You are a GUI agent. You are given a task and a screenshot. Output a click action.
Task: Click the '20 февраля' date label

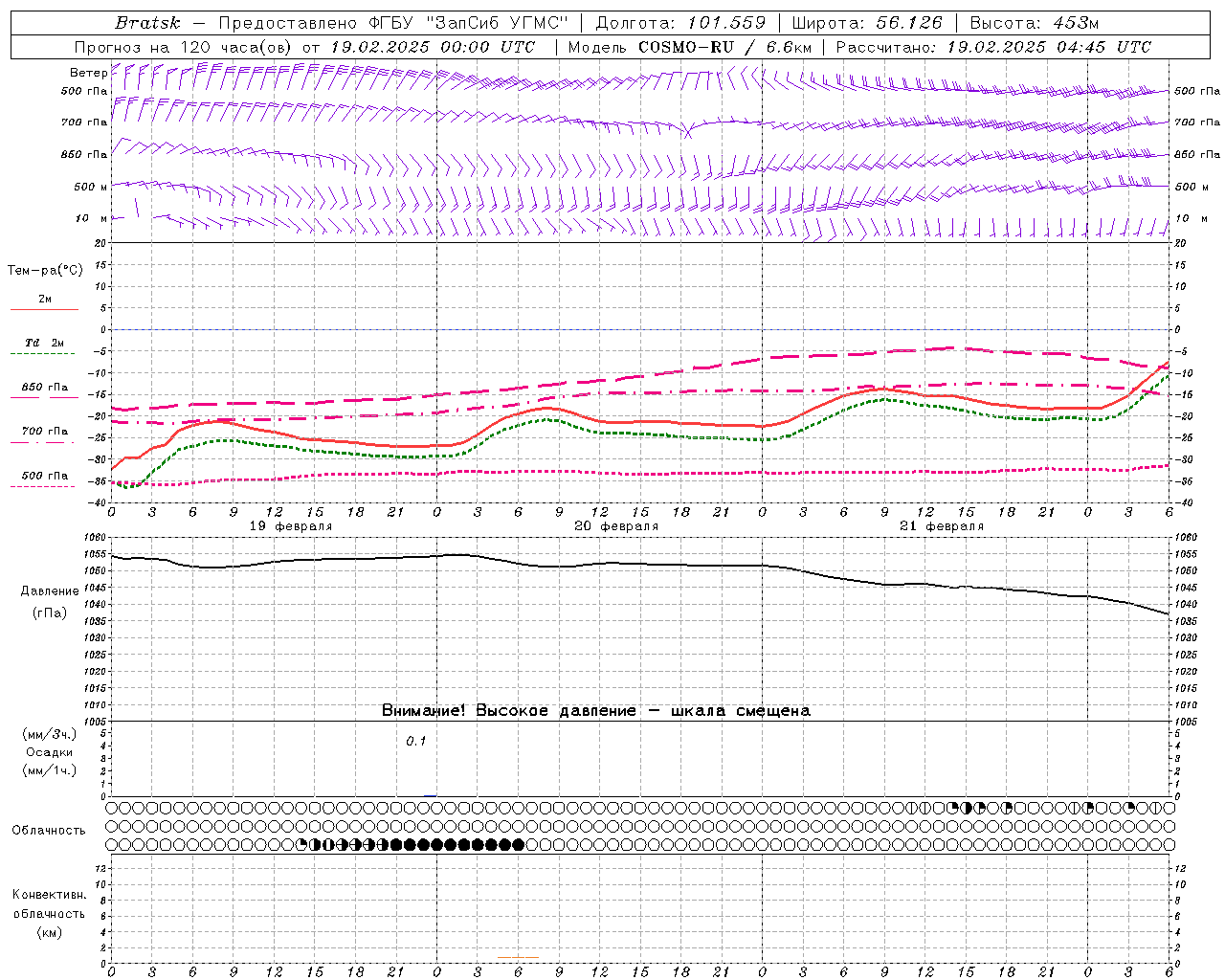click(x=616, y=526)
